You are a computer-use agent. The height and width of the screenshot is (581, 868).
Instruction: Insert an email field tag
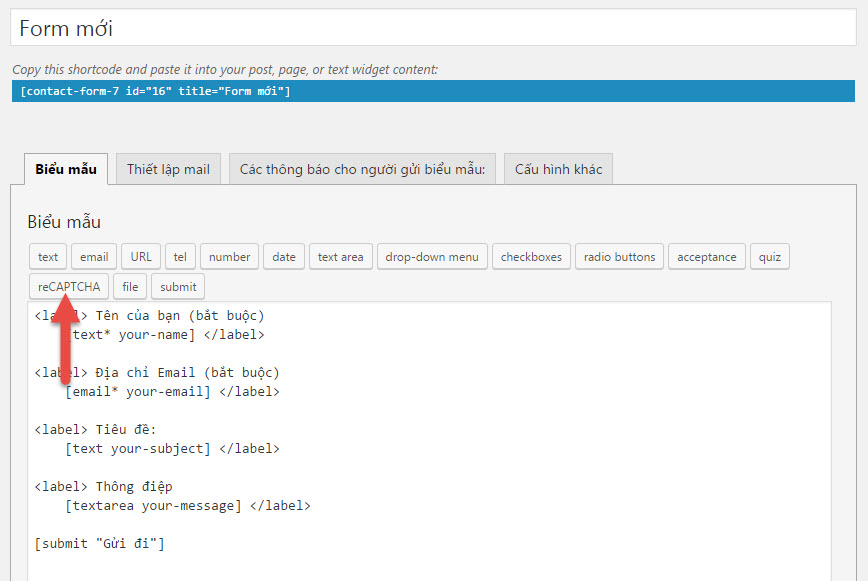94,257
